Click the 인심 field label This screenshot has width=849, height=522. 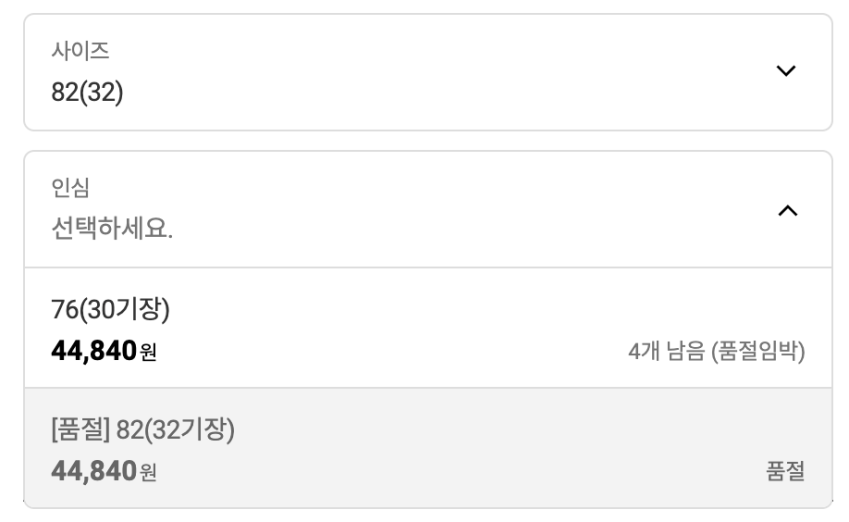pyautogui.click(x=70, y=187)
